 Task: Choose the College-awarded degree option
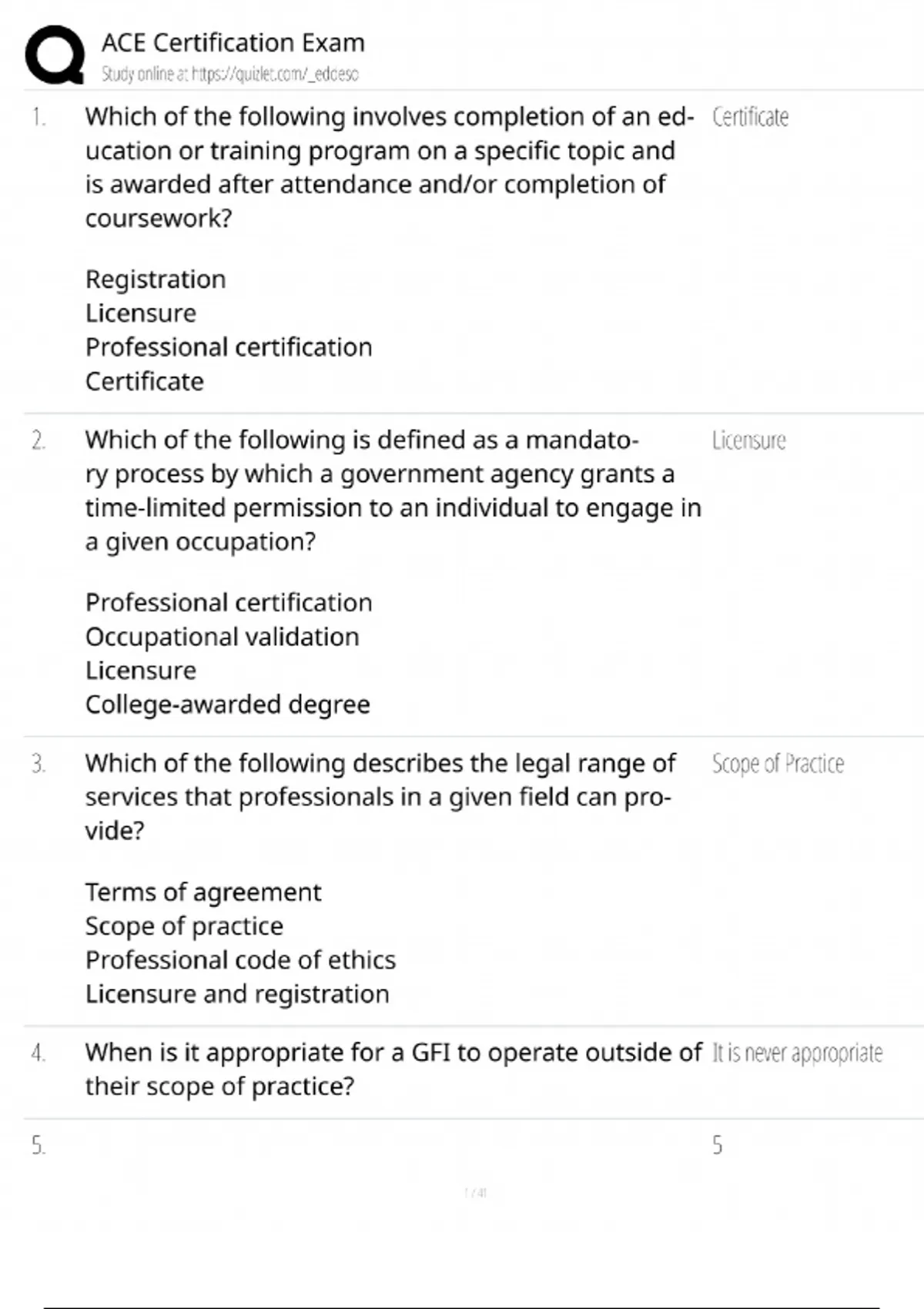point(227,705)
